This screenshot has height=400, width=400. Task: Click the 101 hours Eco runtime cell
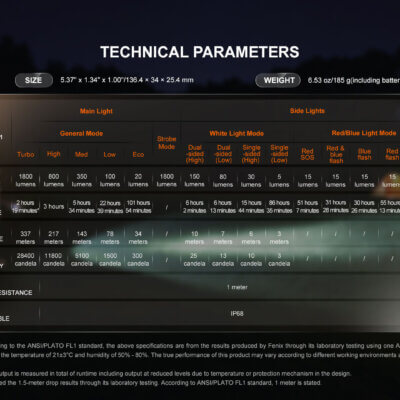click(138, 207)
